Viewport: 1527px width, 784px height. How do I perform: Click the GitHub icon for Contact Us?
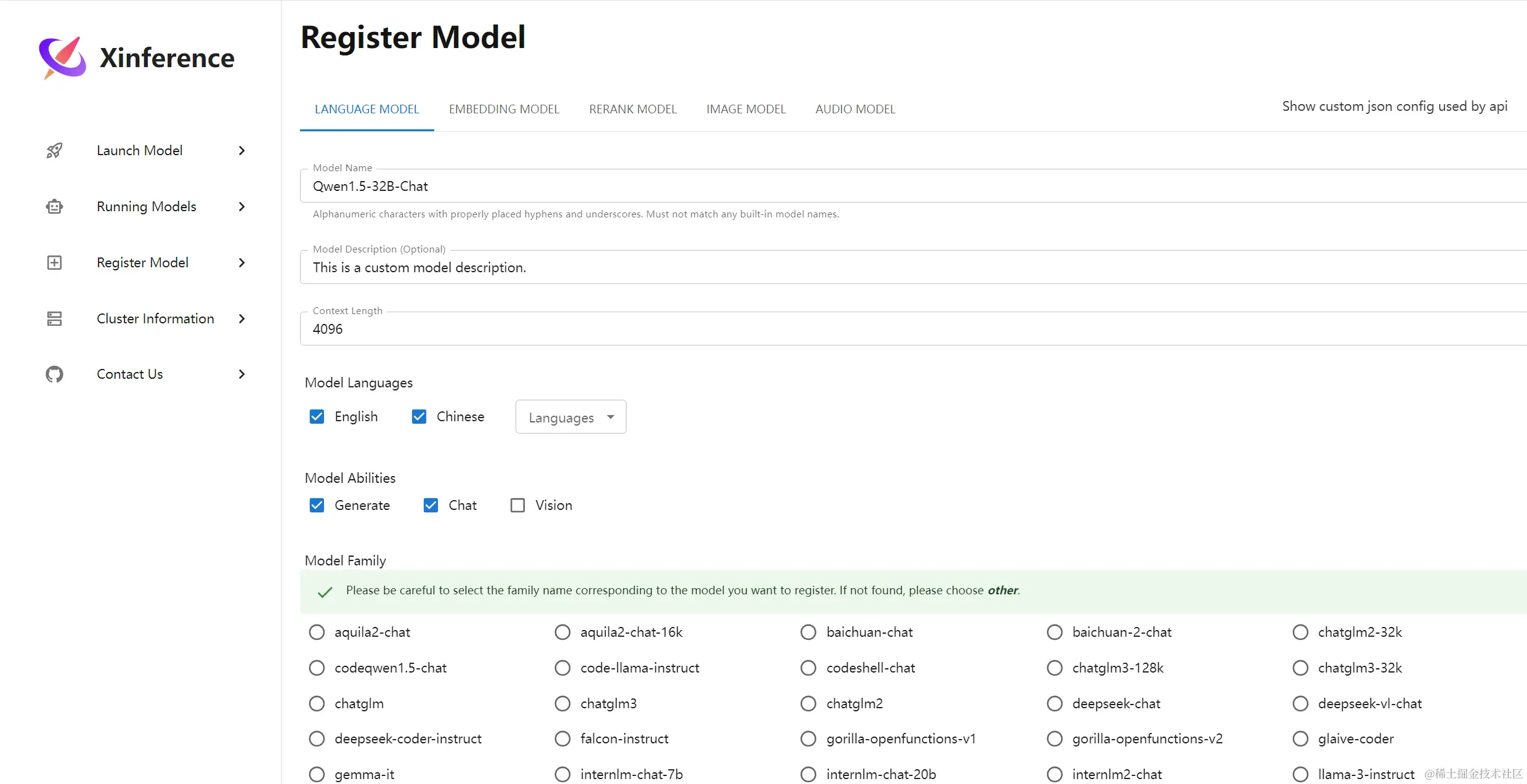click(x=54, y=374)
